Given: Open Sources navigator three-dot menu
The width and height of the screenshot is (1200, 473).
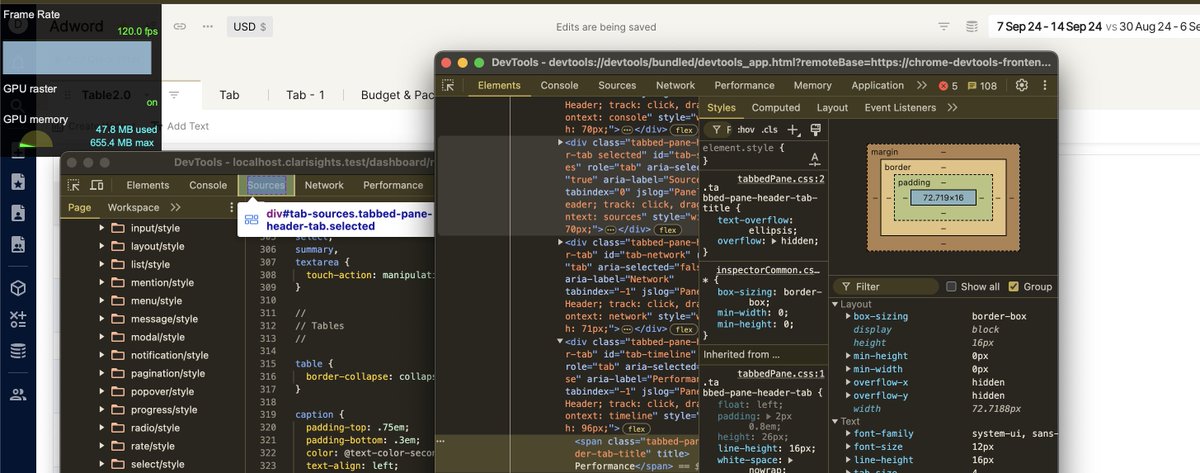Looking at the screenshot, I should click(x=232, y=208).
